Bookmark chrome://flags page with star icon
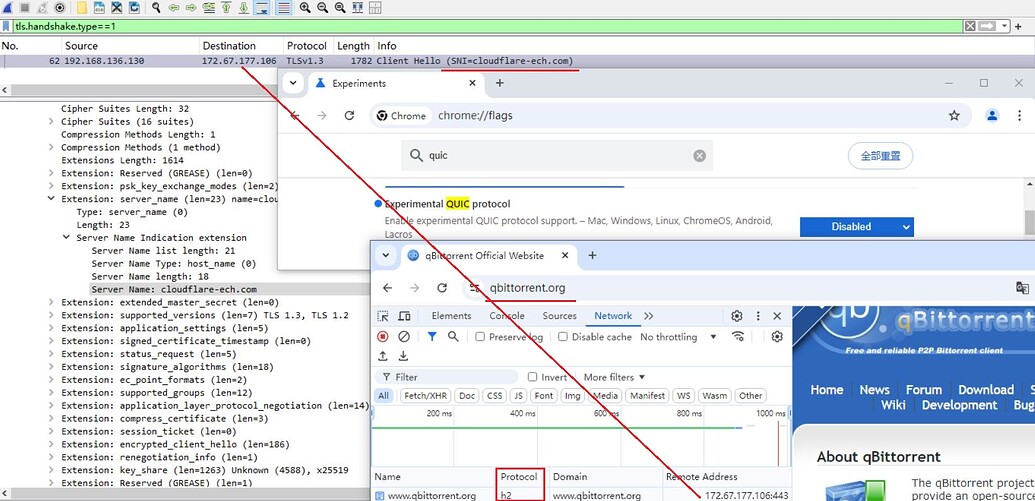The height and width of the screenshot is (501, 1035). coord(954,116)
